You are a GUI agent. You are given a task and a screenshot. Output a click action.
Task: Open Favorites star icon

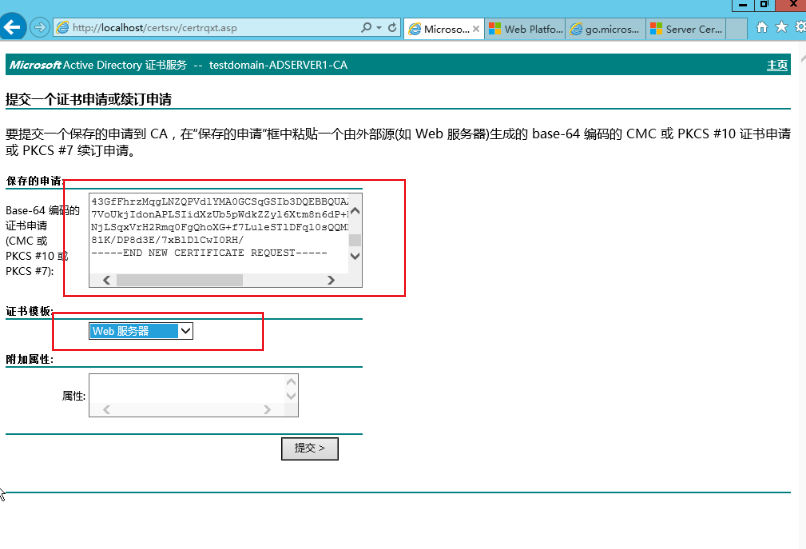(781, 27)
